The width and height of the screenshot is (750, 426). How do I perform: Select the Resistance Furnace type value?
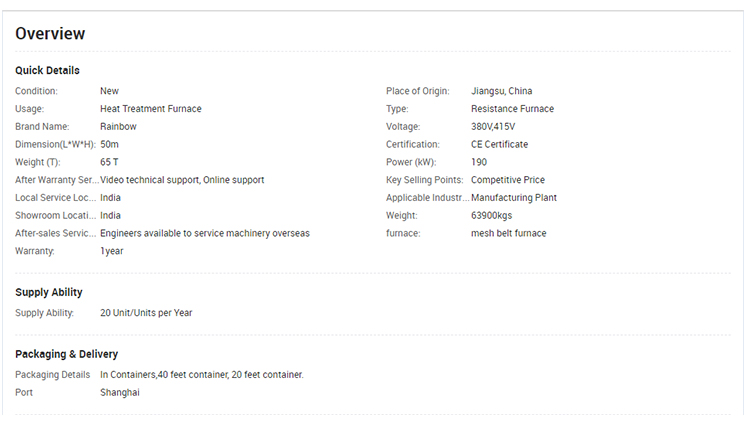[x=512, y=109]
